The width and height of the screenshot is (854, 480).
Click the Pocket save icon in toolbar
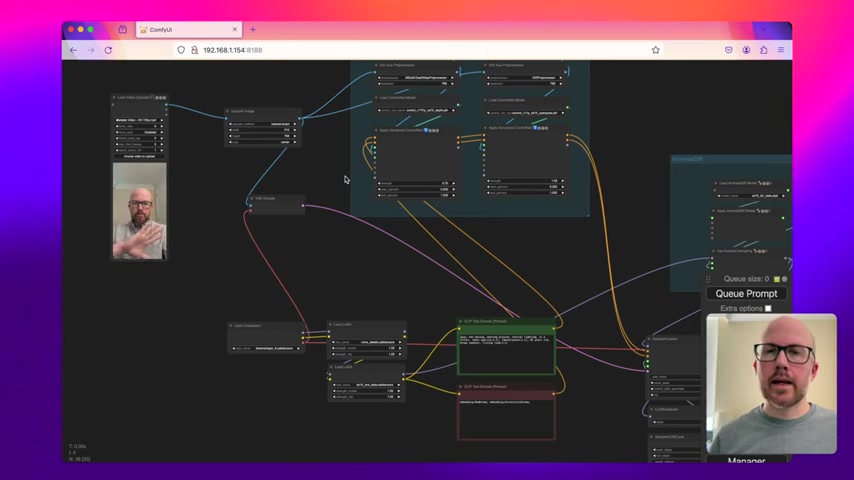[x=728, y=50]
